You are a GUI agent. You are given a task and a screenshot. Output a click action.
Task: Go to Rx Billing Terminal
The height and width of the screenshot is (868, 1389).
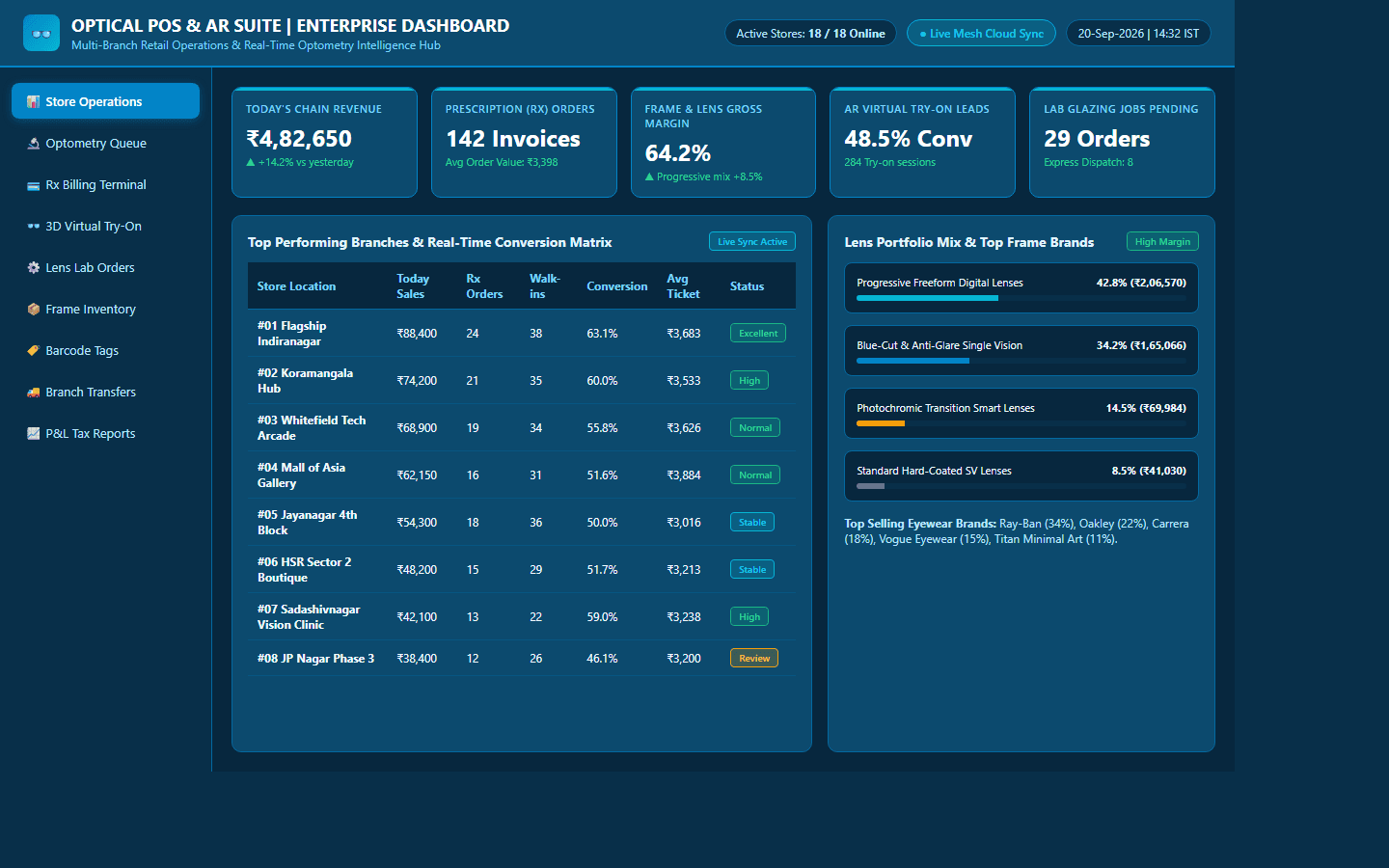point(106,184)
